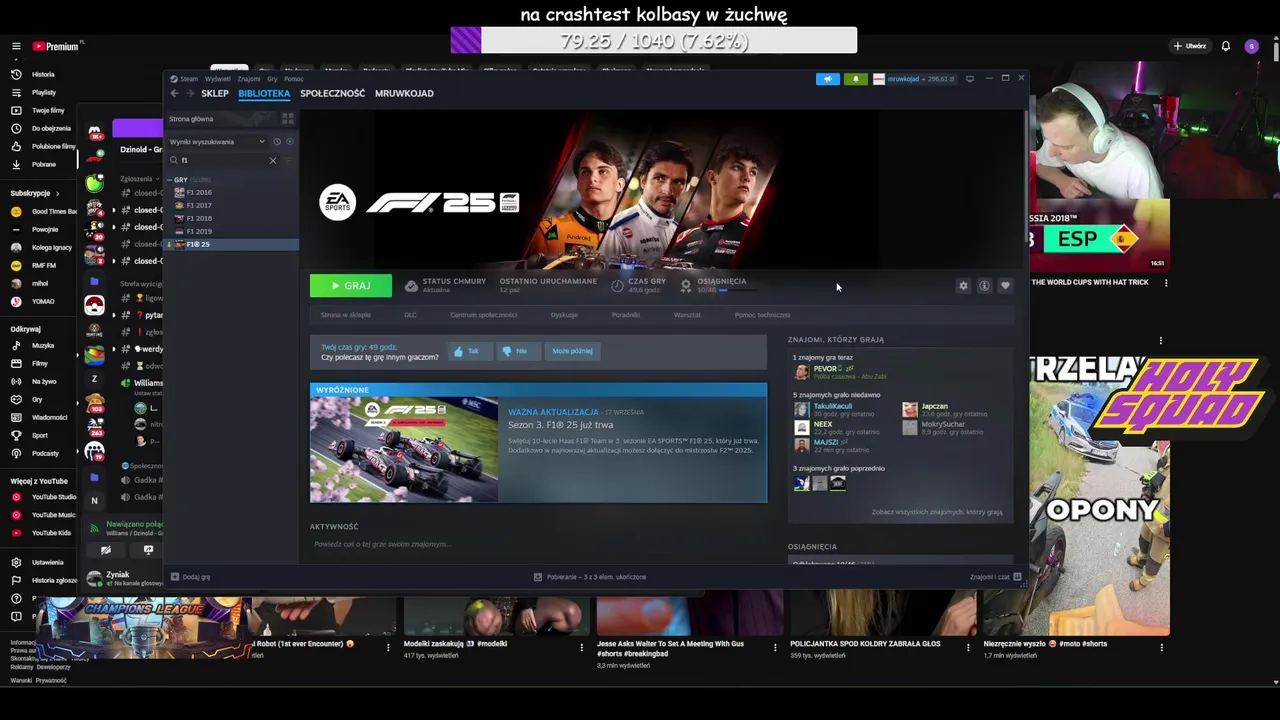Select F1 2019 in library list
The height and width of the screenshot is (720, 1280).
coord(199,231)
